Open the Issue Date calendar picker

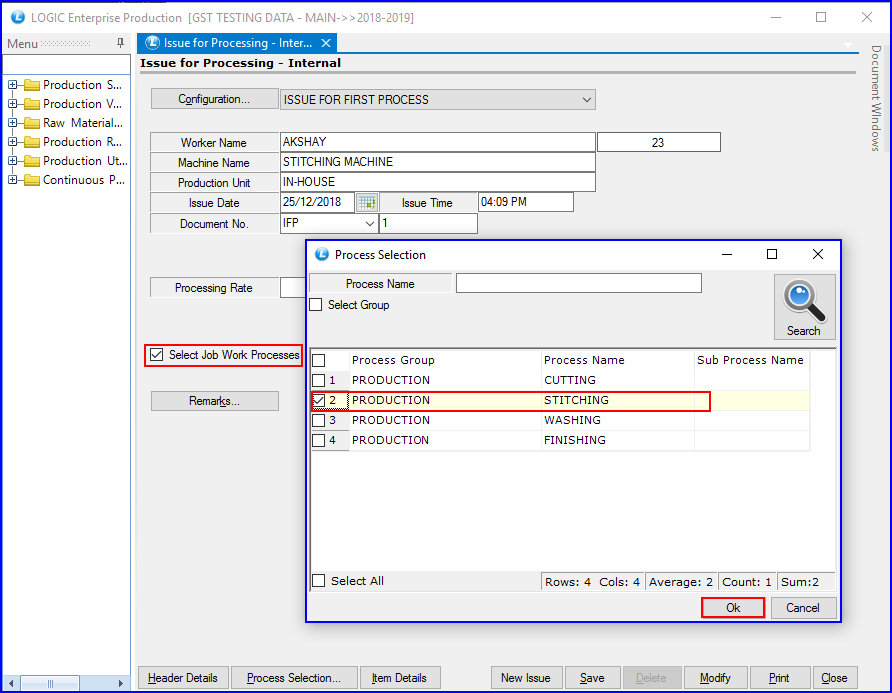click(367, 202)
